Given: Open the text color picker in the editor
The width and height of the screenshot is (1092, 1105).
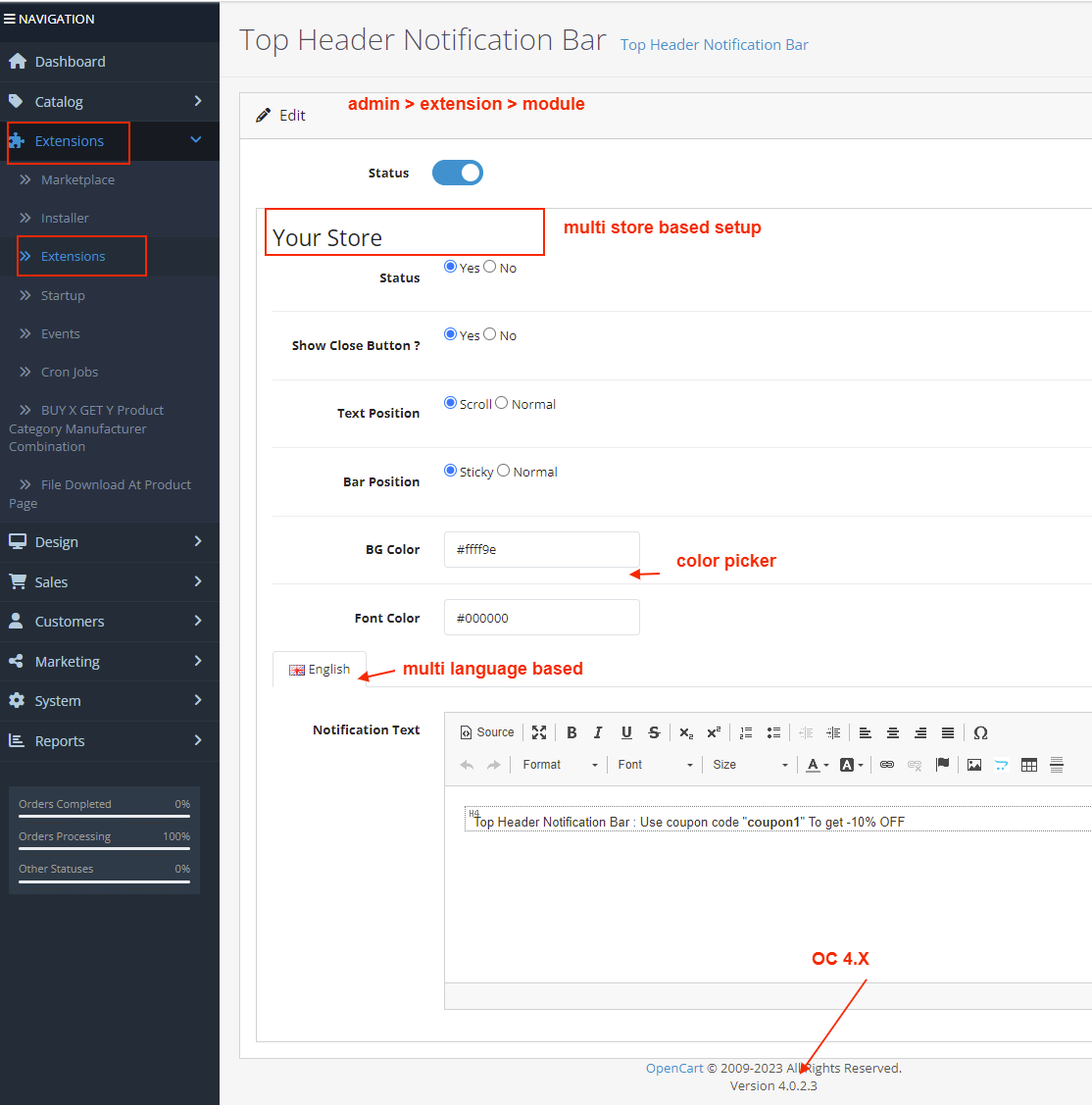Looking at the screenshot, I should [817, 765].
